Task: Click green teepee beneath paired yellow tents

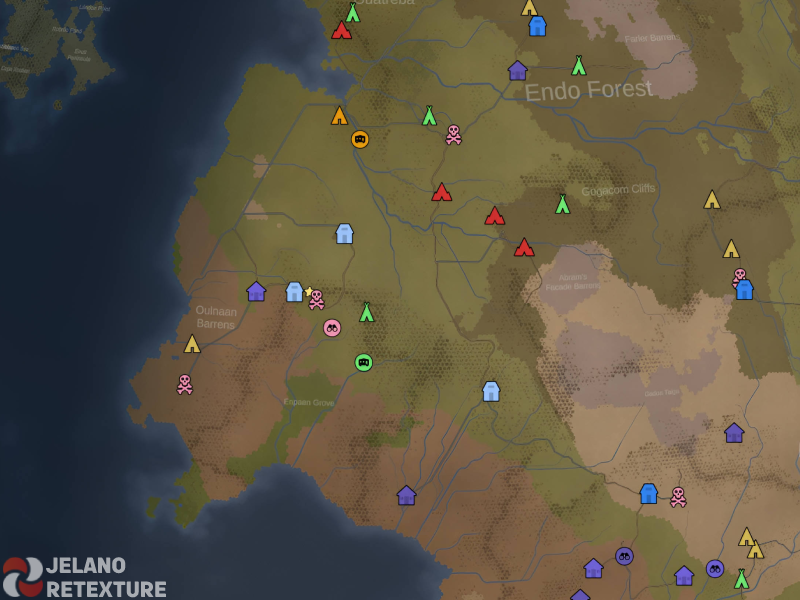Action: 741,579
